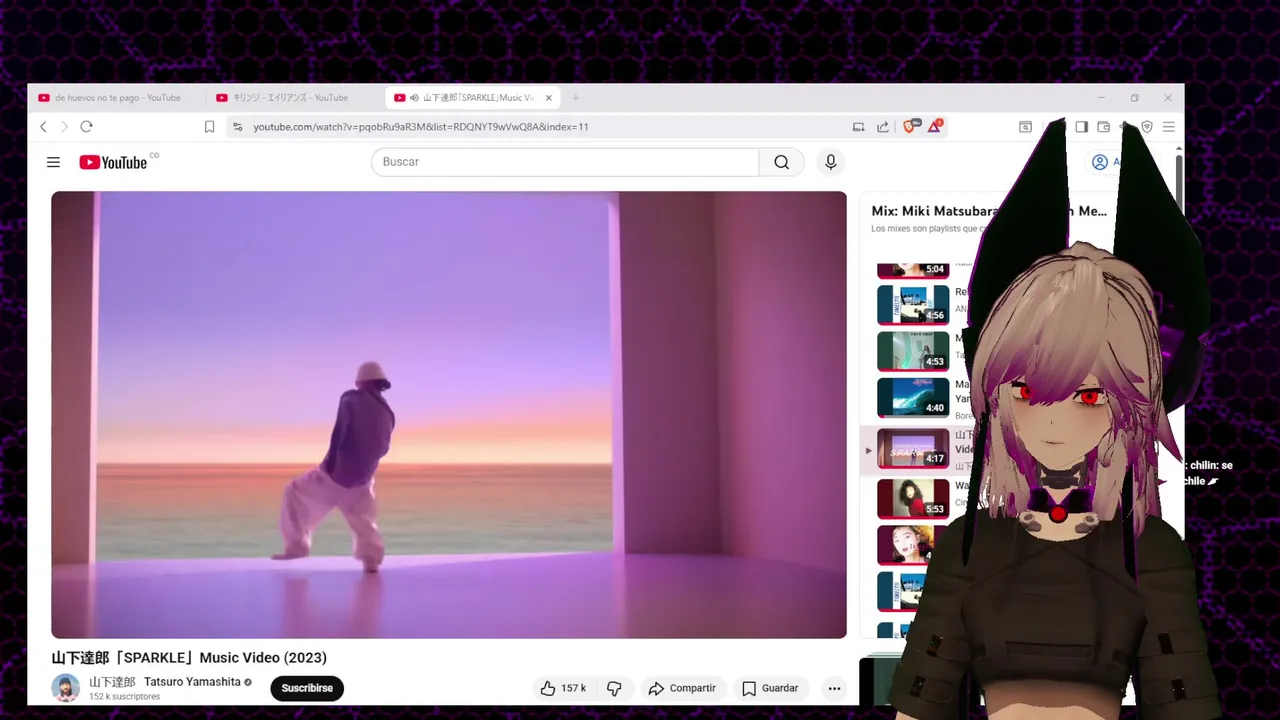The image size is (1280, 720).
Task: Open the VPN shield icon
Action: [1147, 127]
